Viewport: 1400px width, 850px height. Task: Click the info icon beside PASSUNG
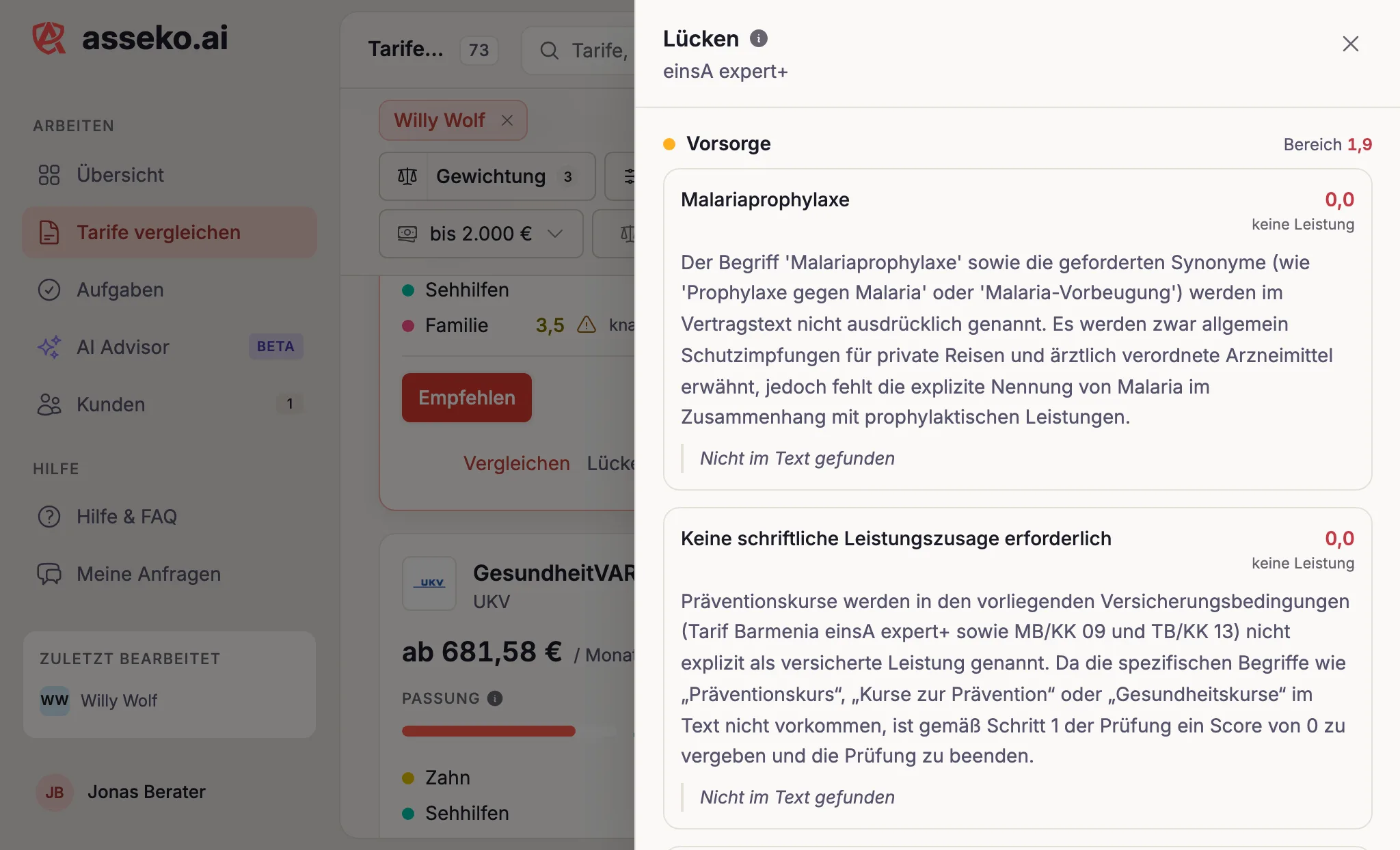495,698
